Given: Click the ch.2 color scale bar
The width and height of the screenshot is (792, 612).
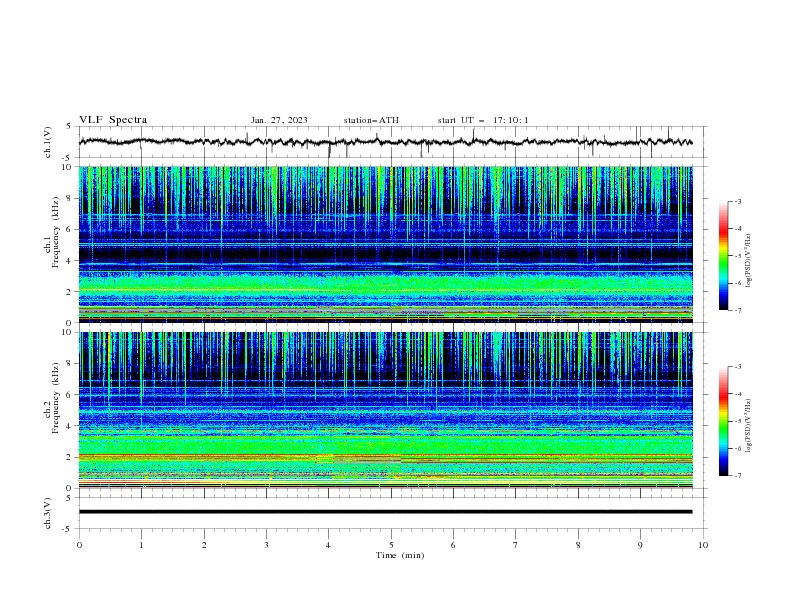Looking at the screenshot, I should [723, 421].
